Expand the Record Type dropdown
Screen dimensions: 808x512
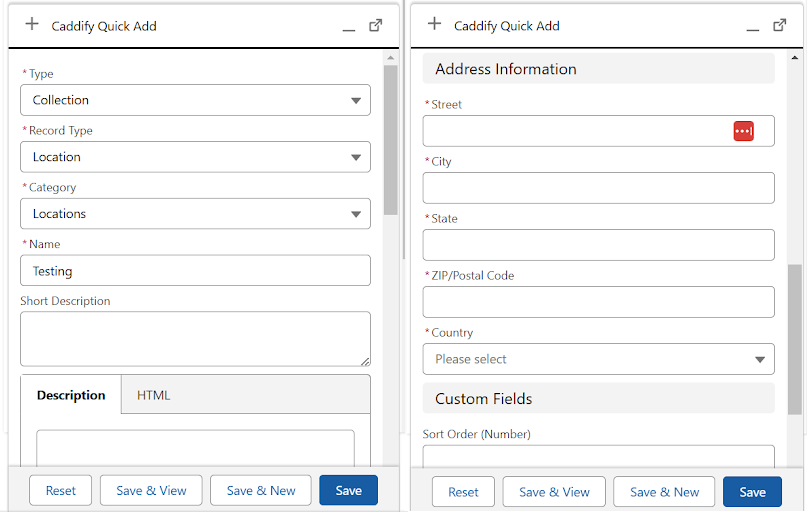coord(195,157)
